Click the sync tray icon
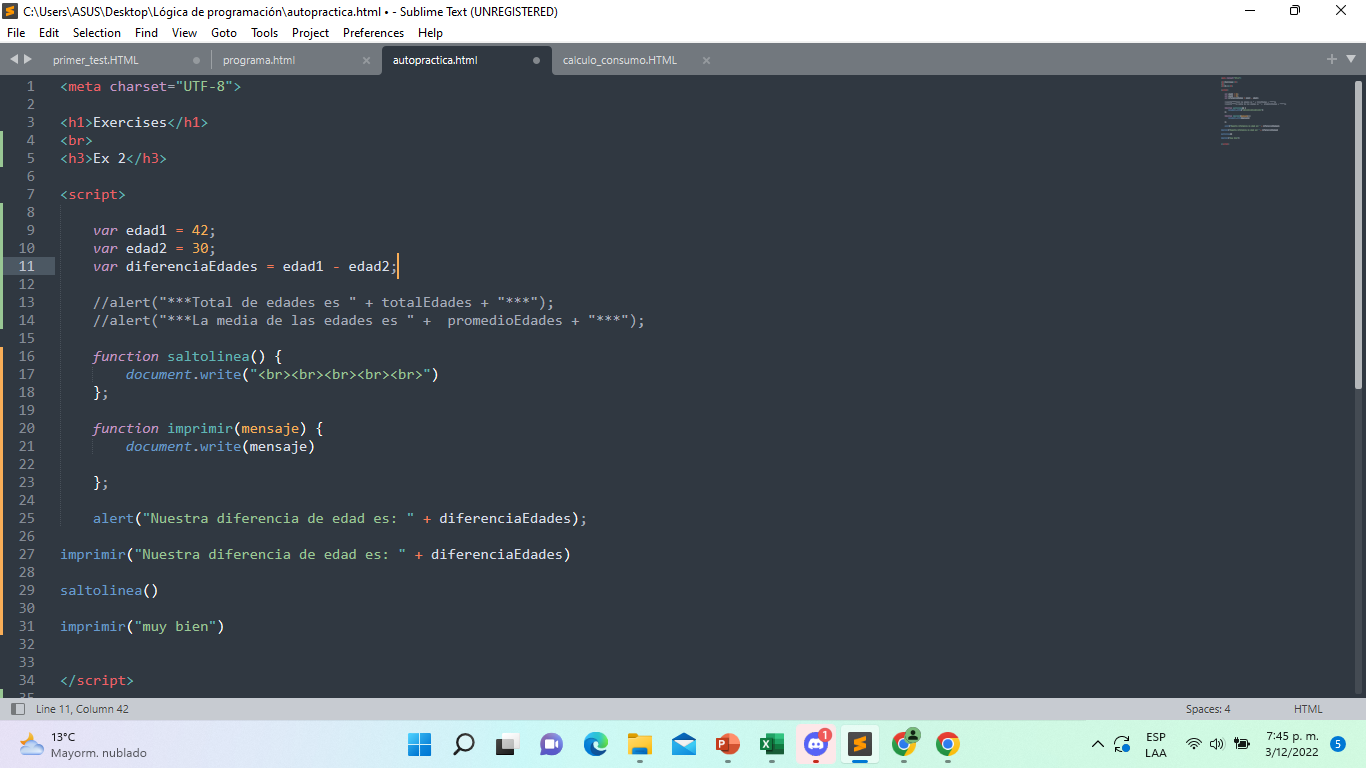This screenshot has width=1366, height=768. click(1122, 744)
